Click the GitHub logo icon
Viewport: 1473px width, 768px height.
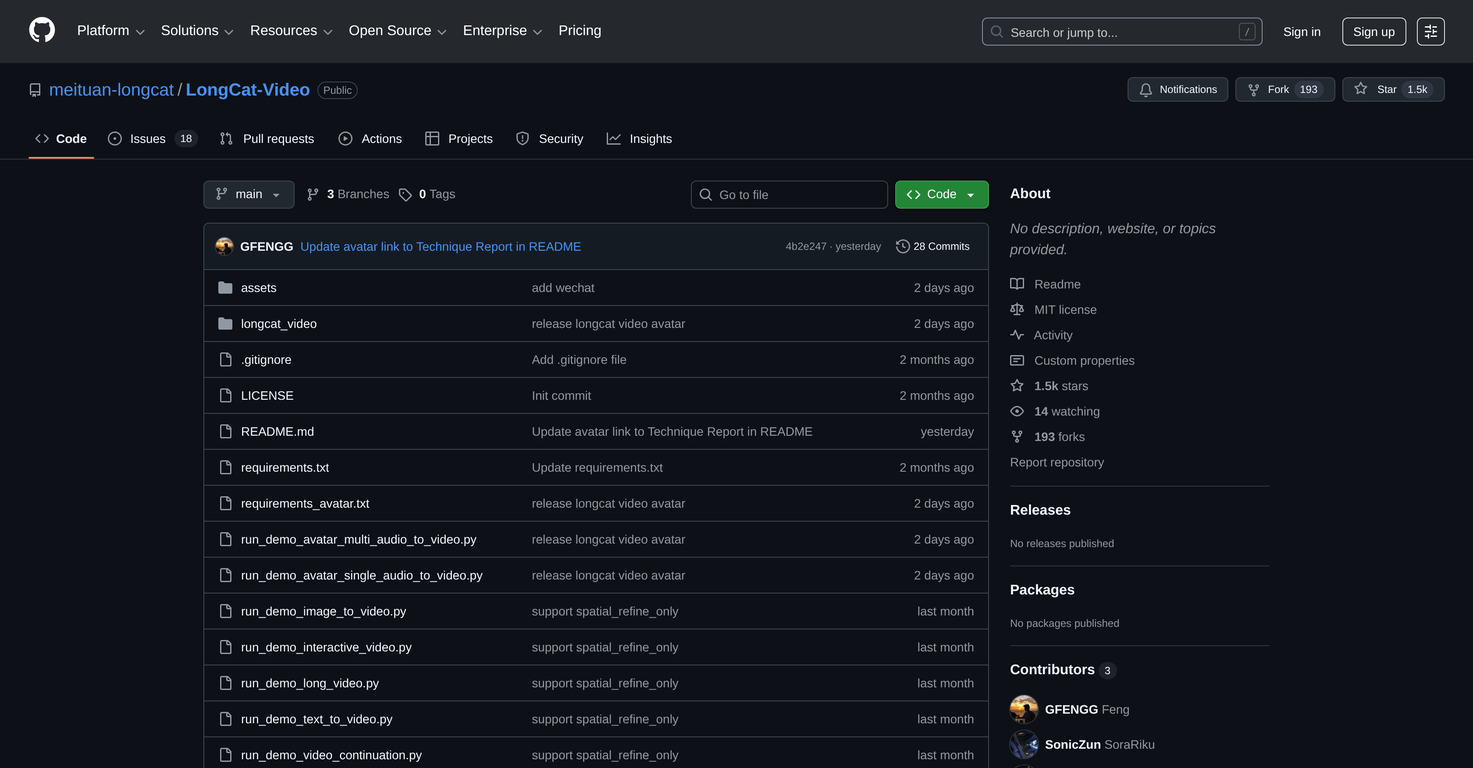click(x=42, y=31)
